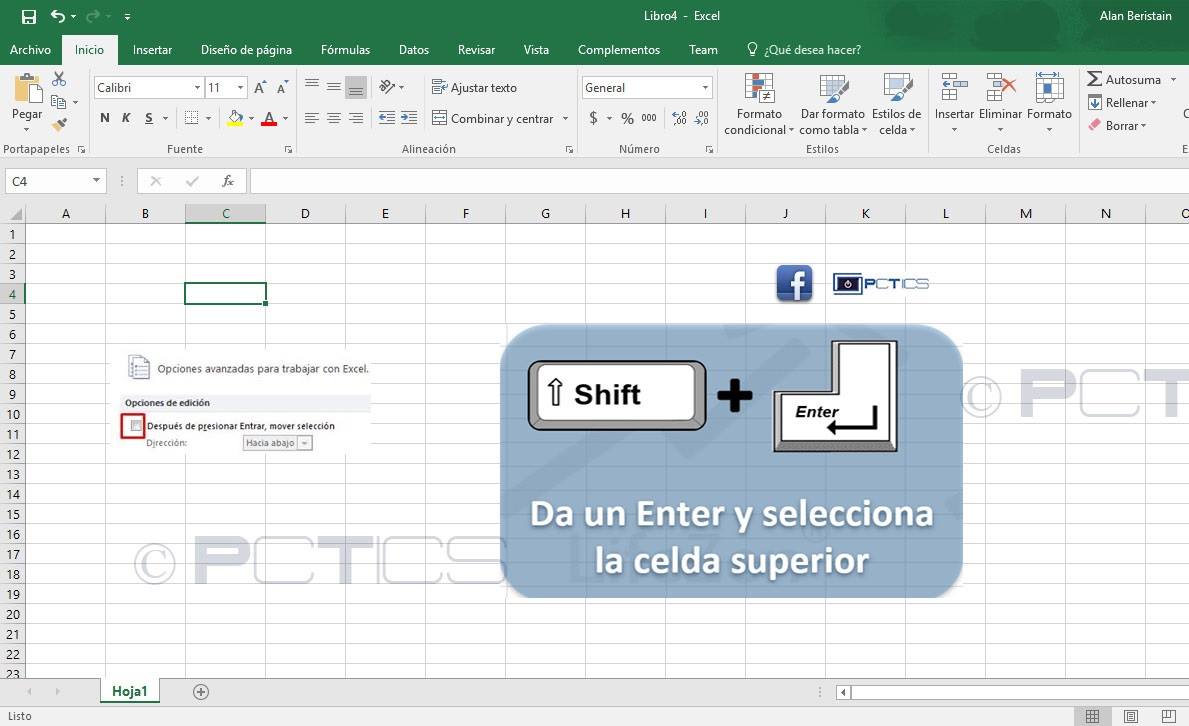Viewport: 1189px width, 726px height.
Task: Decrease font size with smaller A icon
Action: [282, 87]
